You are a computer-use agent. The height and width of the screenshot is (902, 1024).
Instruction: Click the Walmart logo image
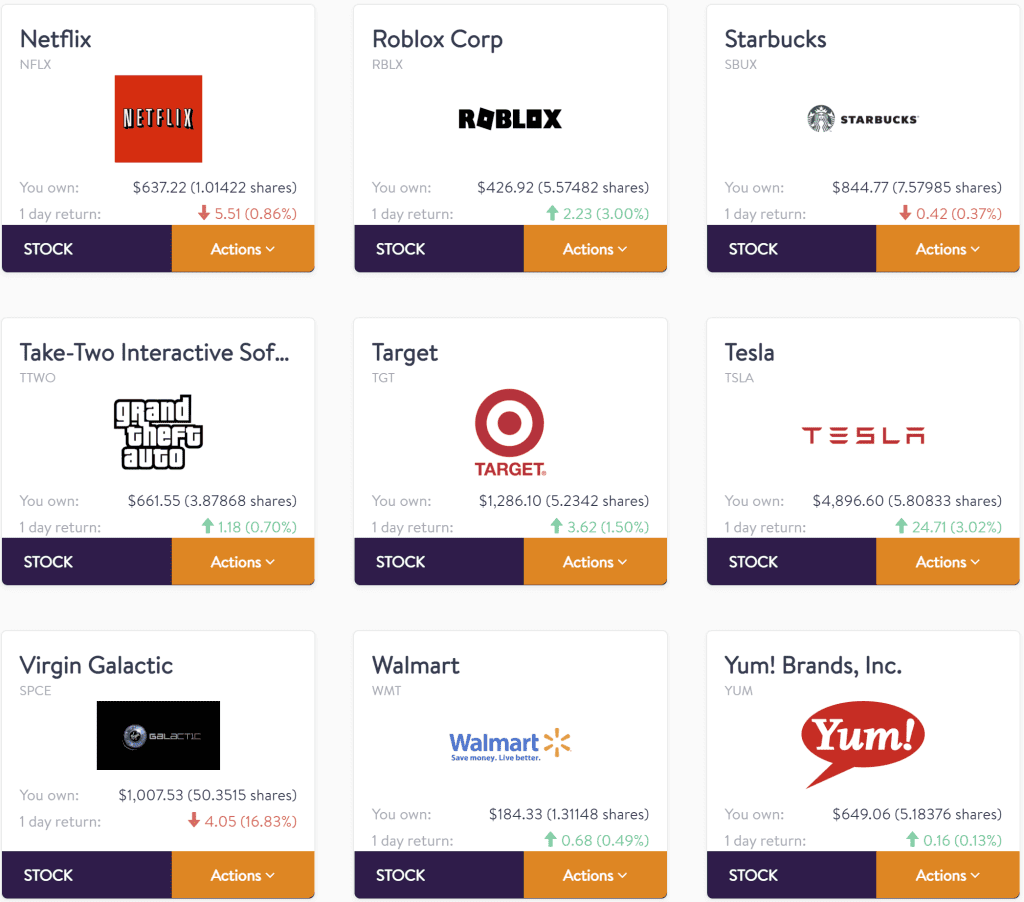click(x=510, y=745)
